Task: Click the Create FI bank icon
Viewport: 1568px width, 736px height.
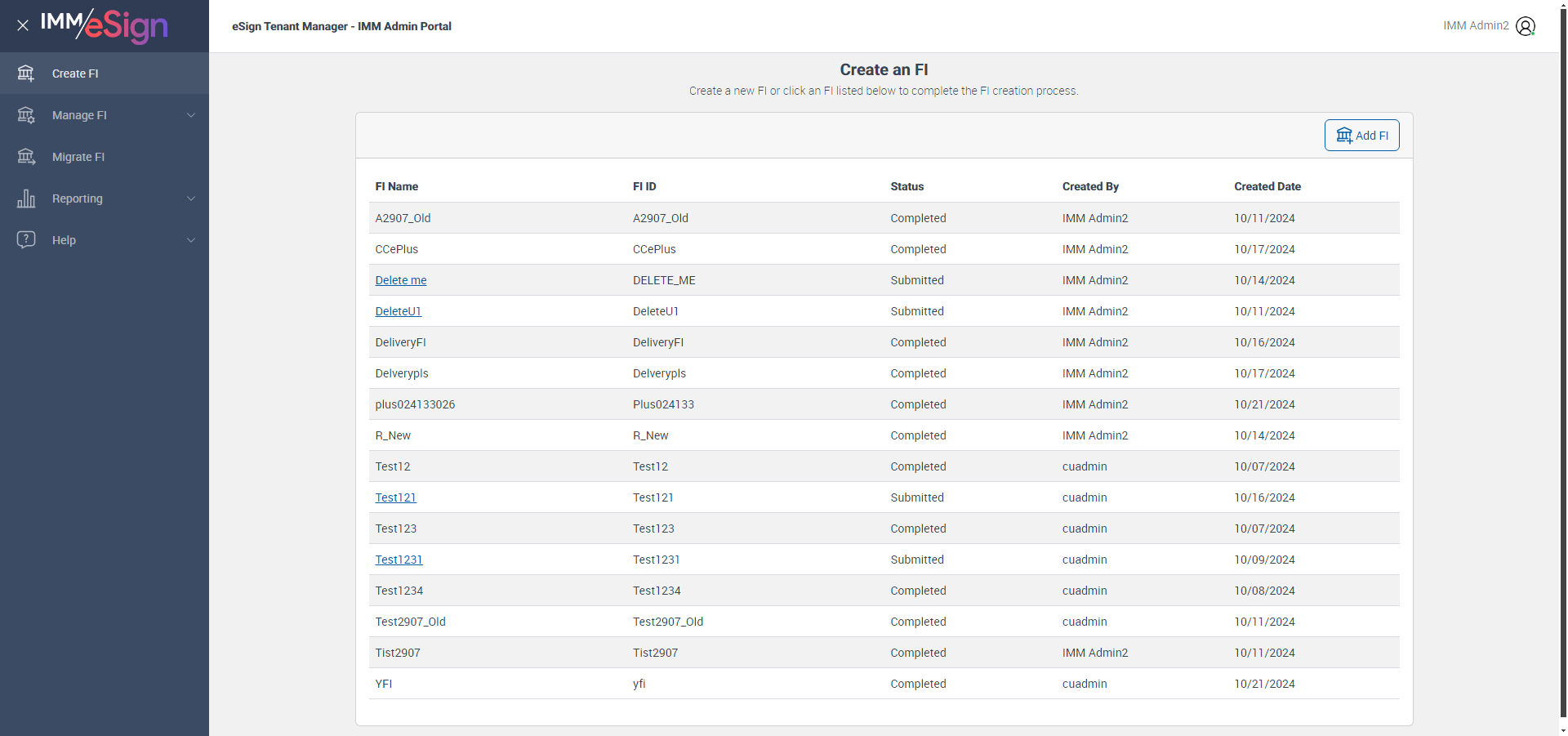Action: (x=26, y=74)
